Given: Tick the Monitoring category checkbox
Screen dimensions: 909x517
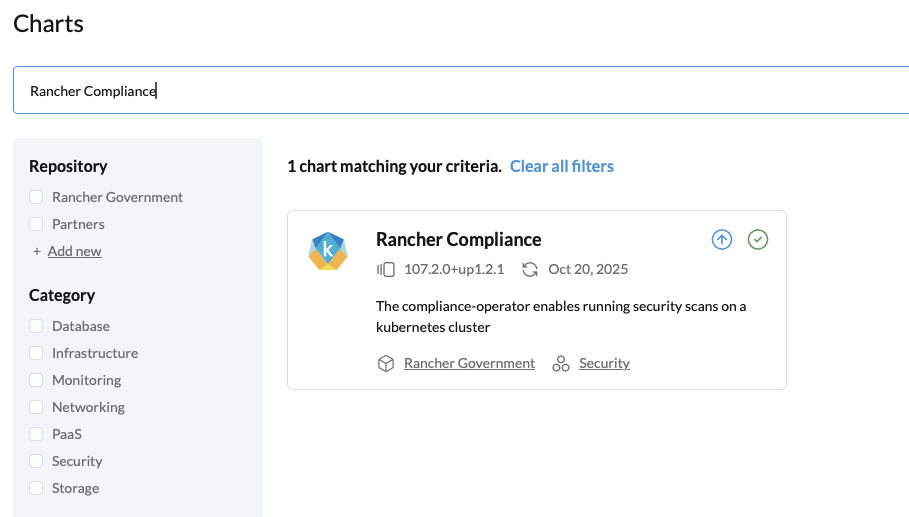Looking at the screenshot, I should pos(36,380).
